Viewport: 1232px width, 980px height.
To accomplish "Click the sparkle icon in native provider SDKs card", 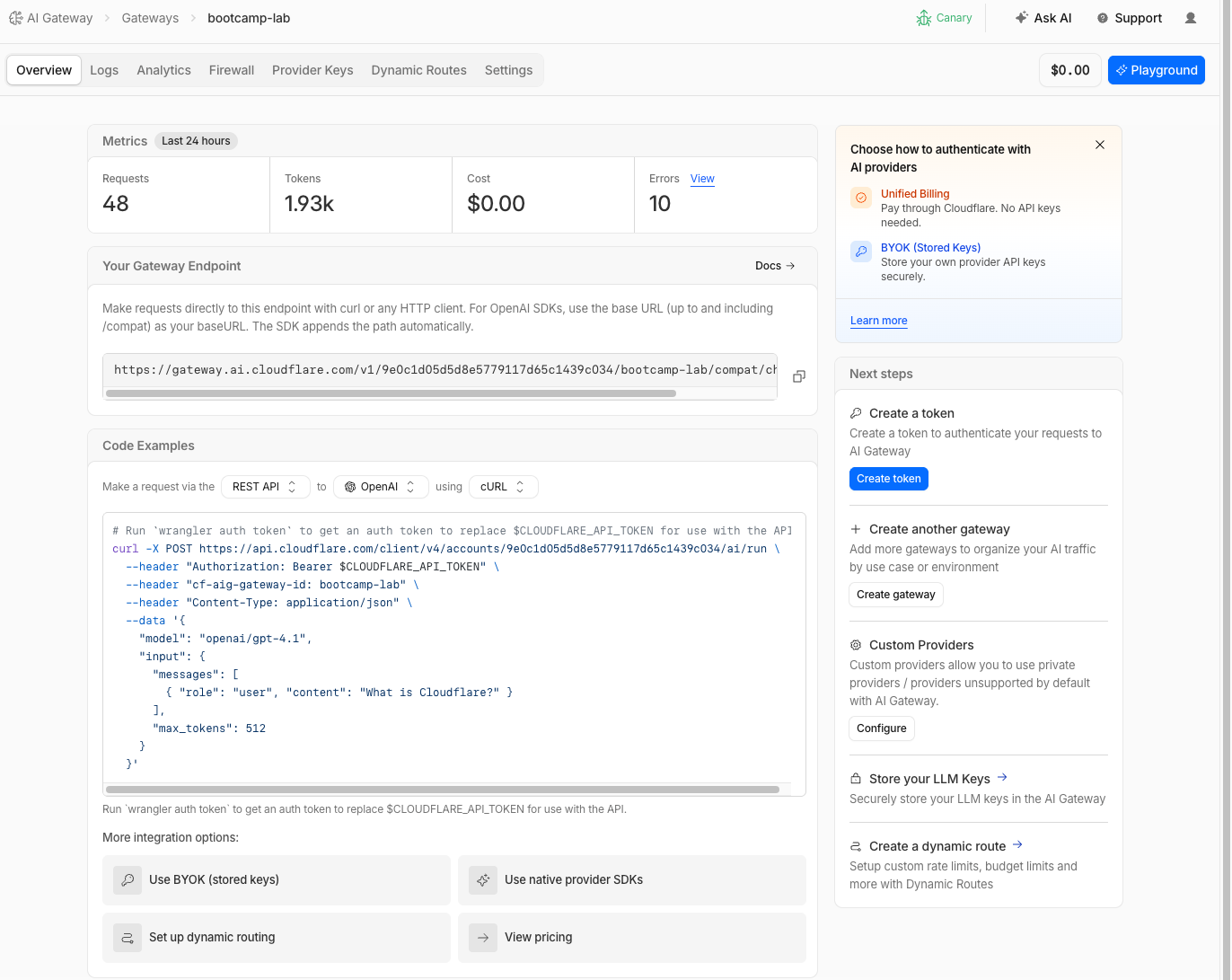I will (483, 880).
